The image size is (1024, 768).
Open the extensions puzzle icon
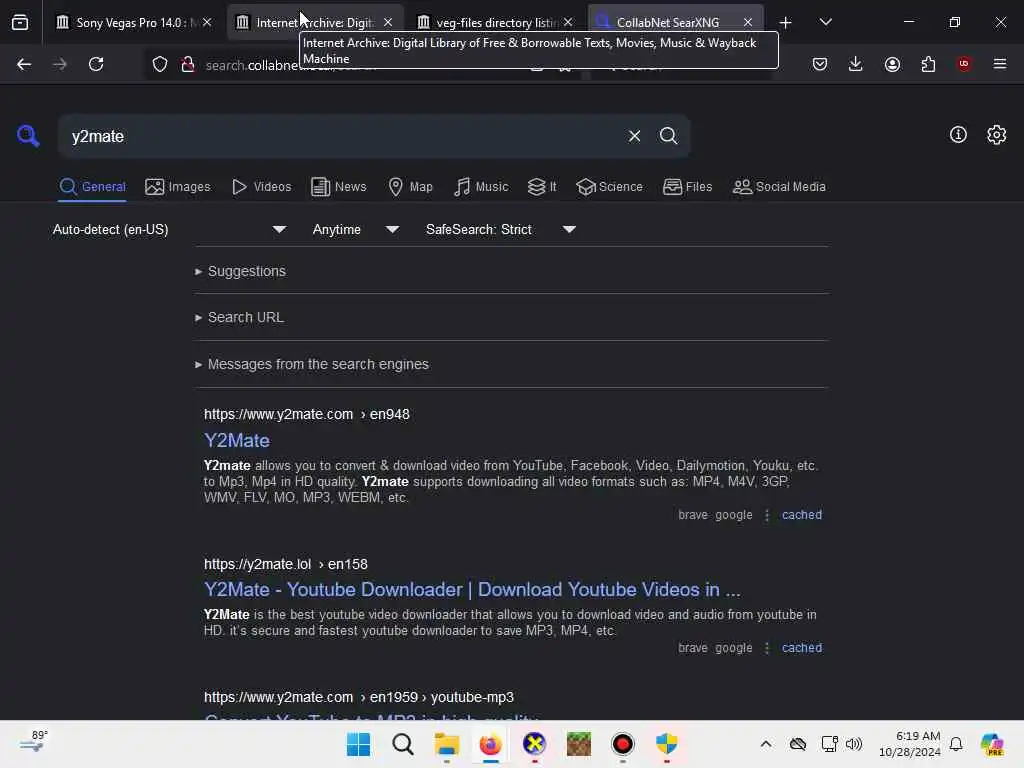point(928,64)
